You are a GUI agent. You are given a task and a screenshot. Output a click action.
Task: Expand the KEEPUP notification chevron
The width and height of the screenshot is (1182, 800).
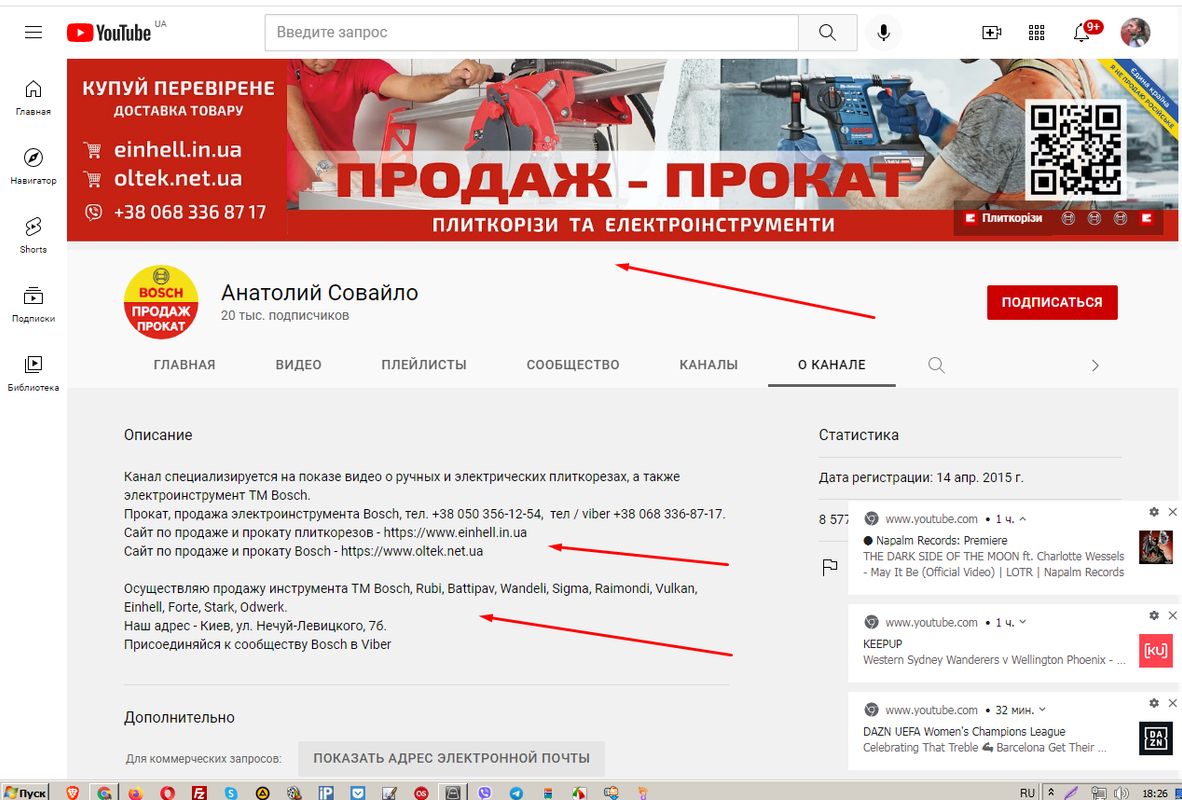[x=1022, y=622]
